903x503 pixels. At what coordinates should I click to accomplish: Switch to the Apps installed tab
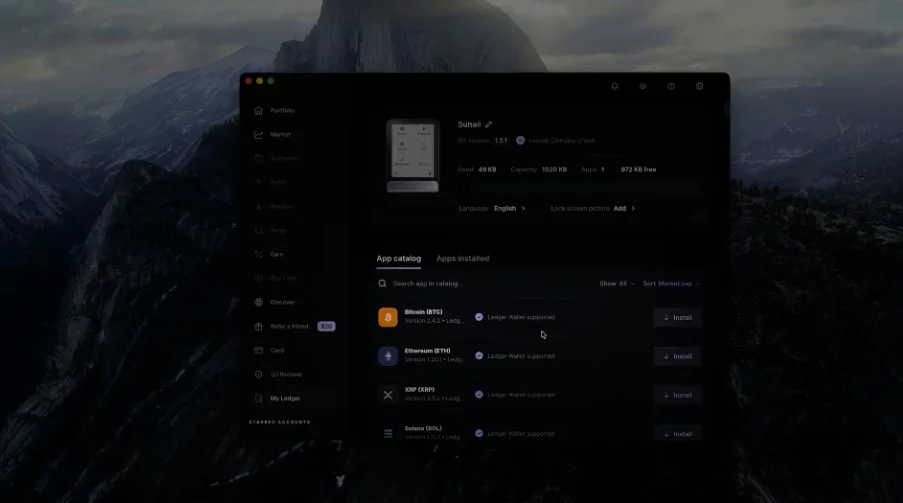(462, 259)
